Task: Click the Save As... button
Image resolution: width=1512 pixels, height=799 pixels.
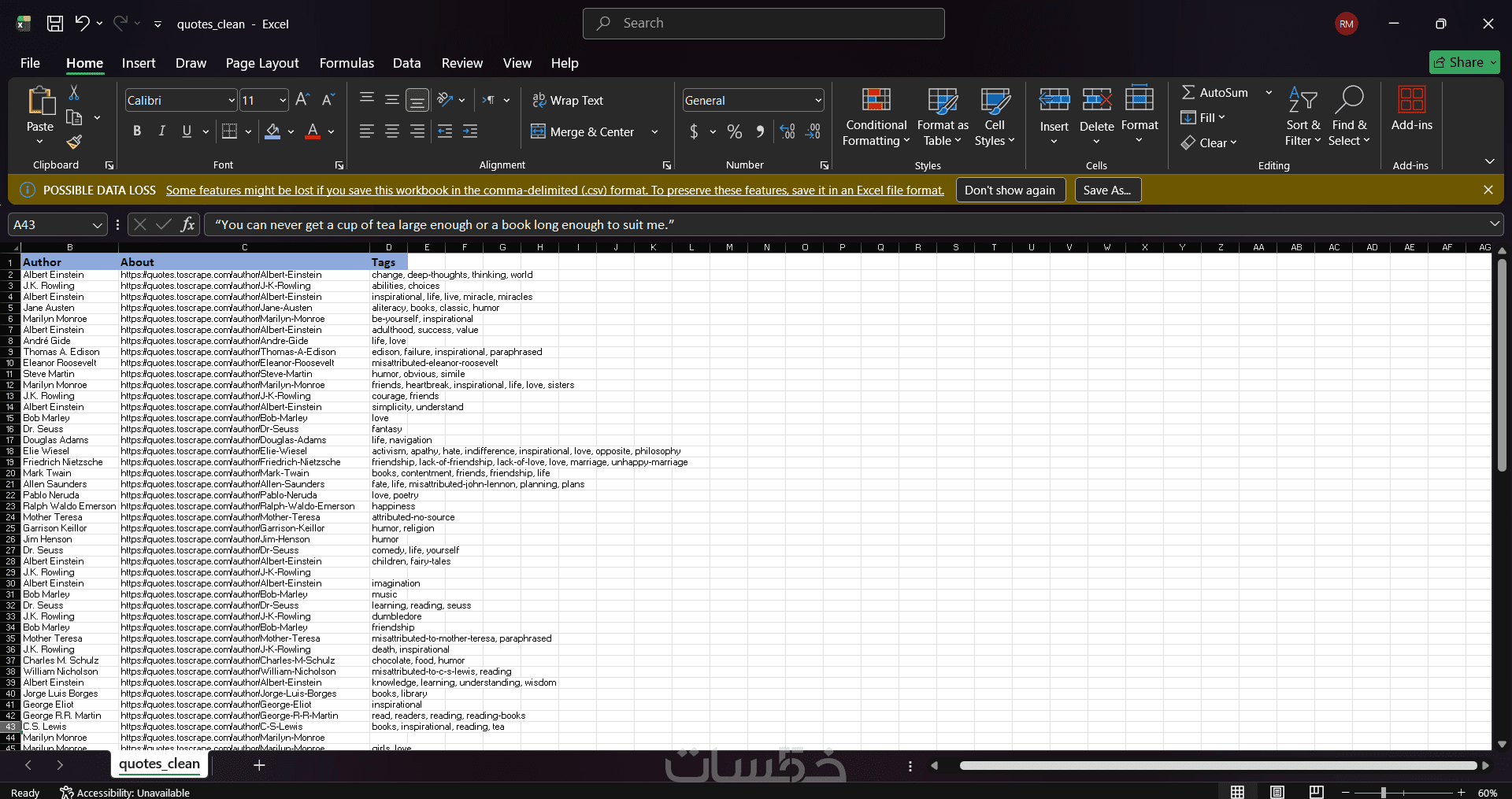Action: [1107, 191]
